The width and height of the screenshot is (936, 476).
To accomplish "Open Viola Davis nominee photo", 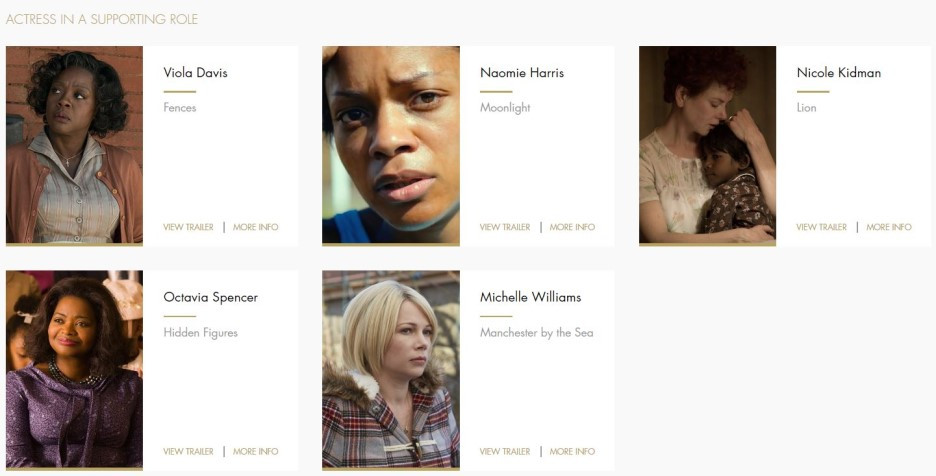I will click(x=74, y=145).
